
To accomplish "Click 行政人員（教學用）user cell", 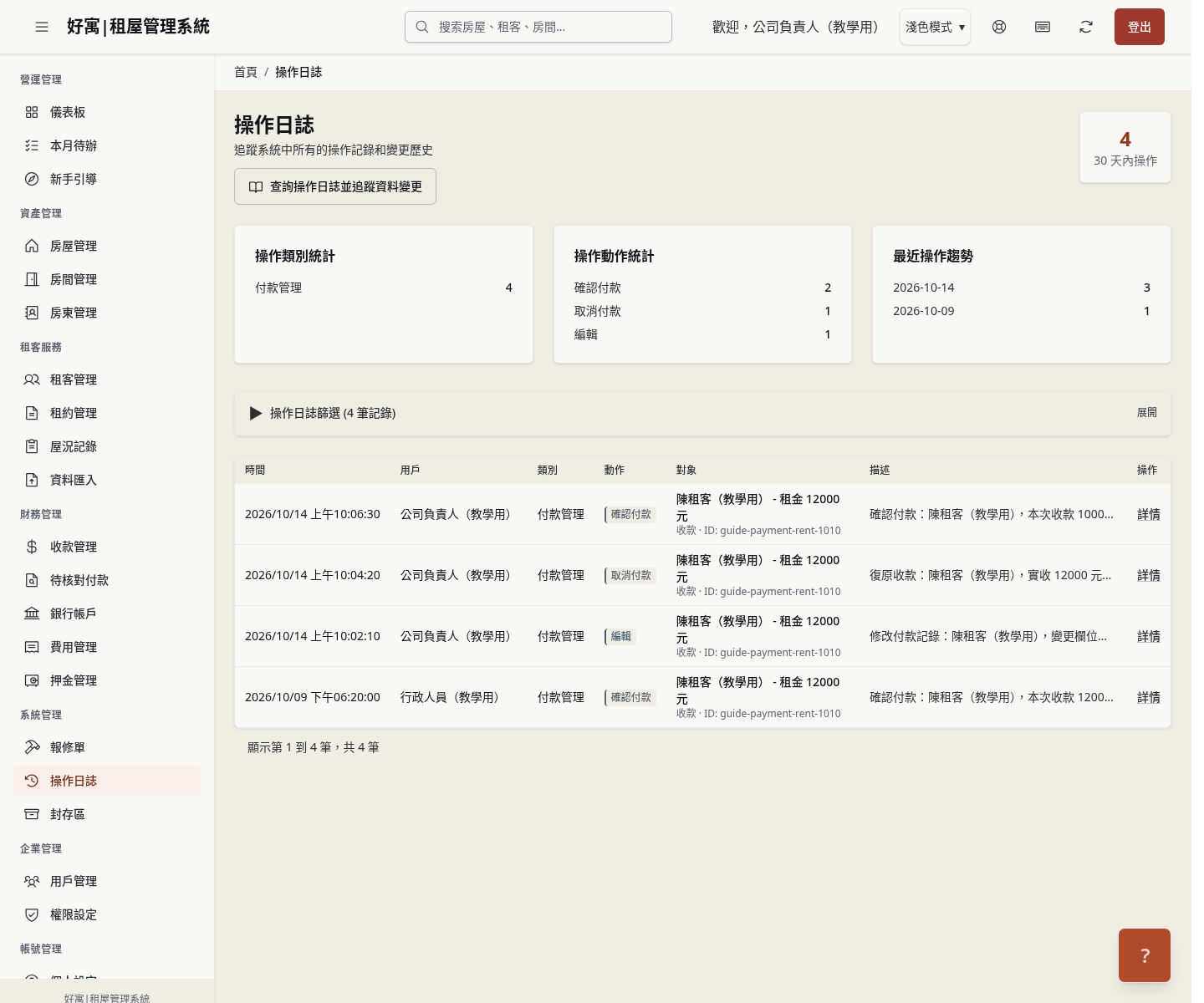I will (x=452, y=698).
